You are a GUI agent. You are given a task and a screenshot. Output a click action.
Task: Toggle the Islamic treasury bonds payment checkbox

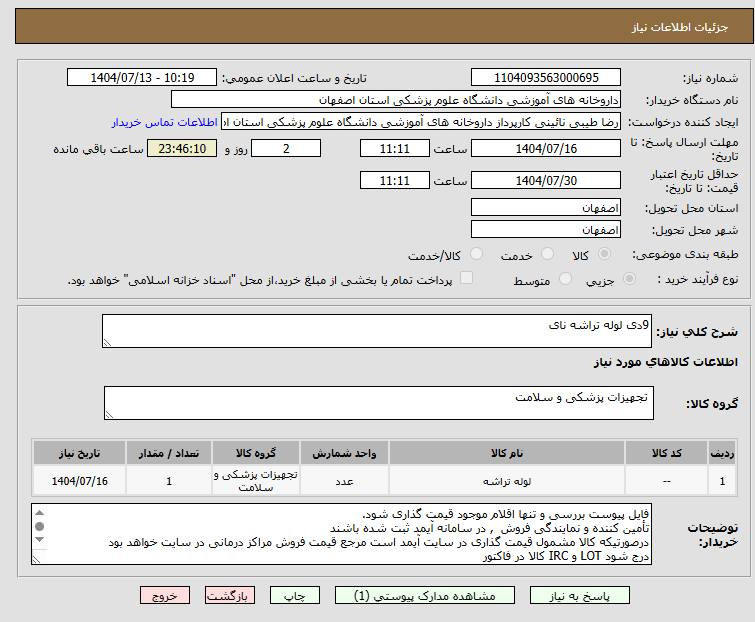pos(466,279)
